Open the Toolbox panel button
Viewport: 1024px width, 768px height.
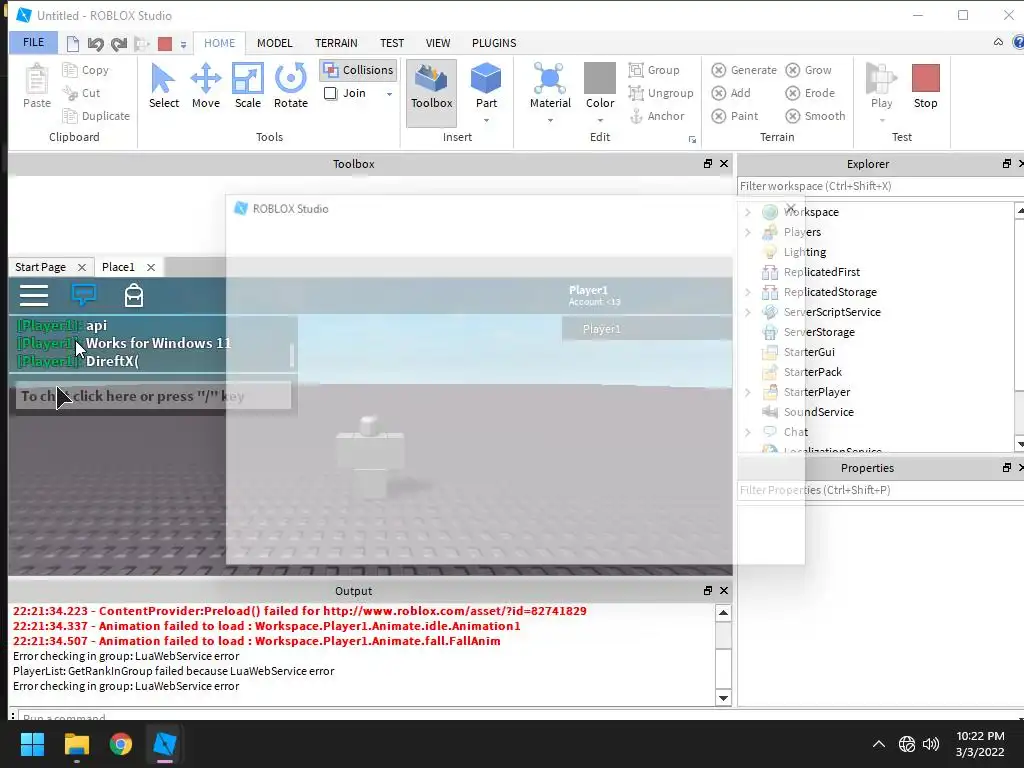click(432, 92)
